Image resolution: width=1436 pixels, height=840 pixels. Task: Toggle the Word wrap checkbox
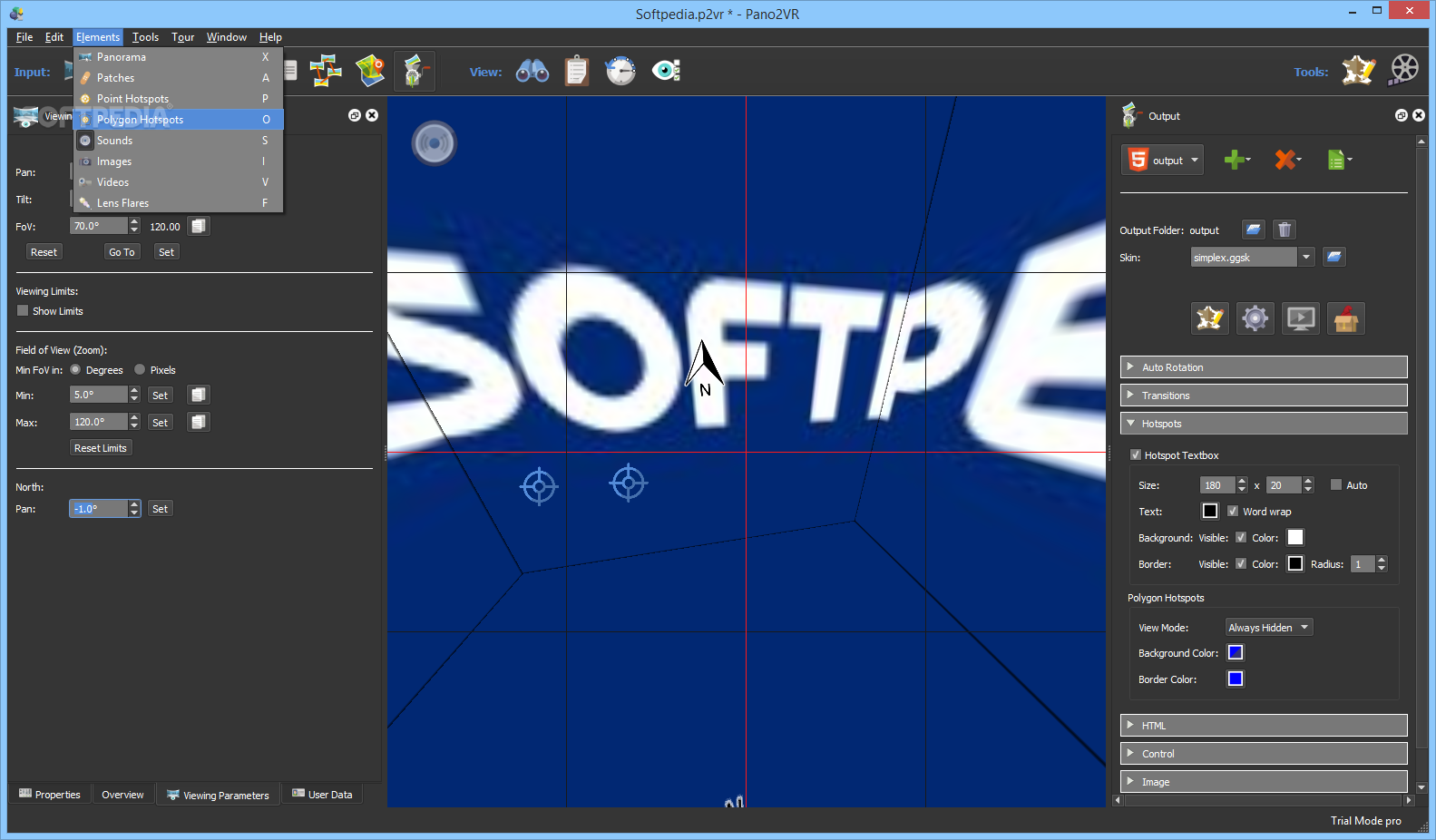1233,511
